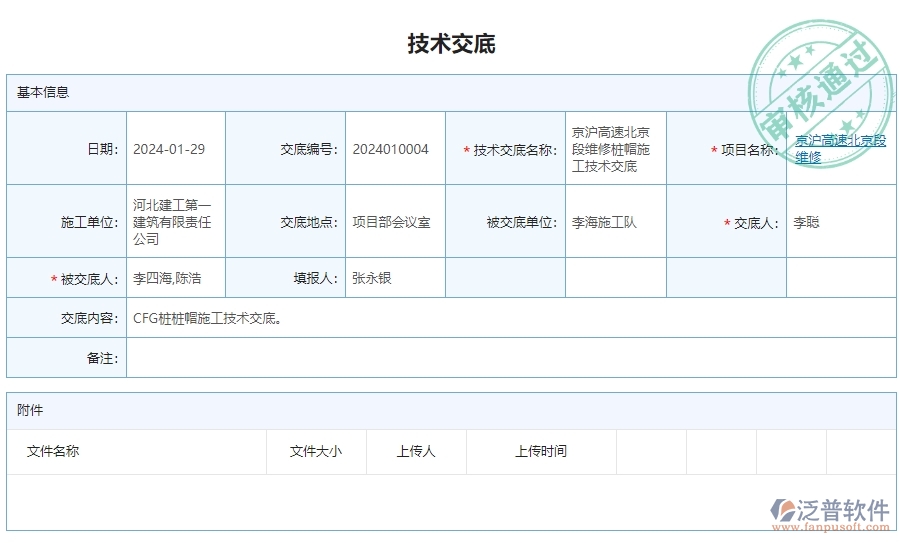Click the empty 备注 field

click(510, 358)
